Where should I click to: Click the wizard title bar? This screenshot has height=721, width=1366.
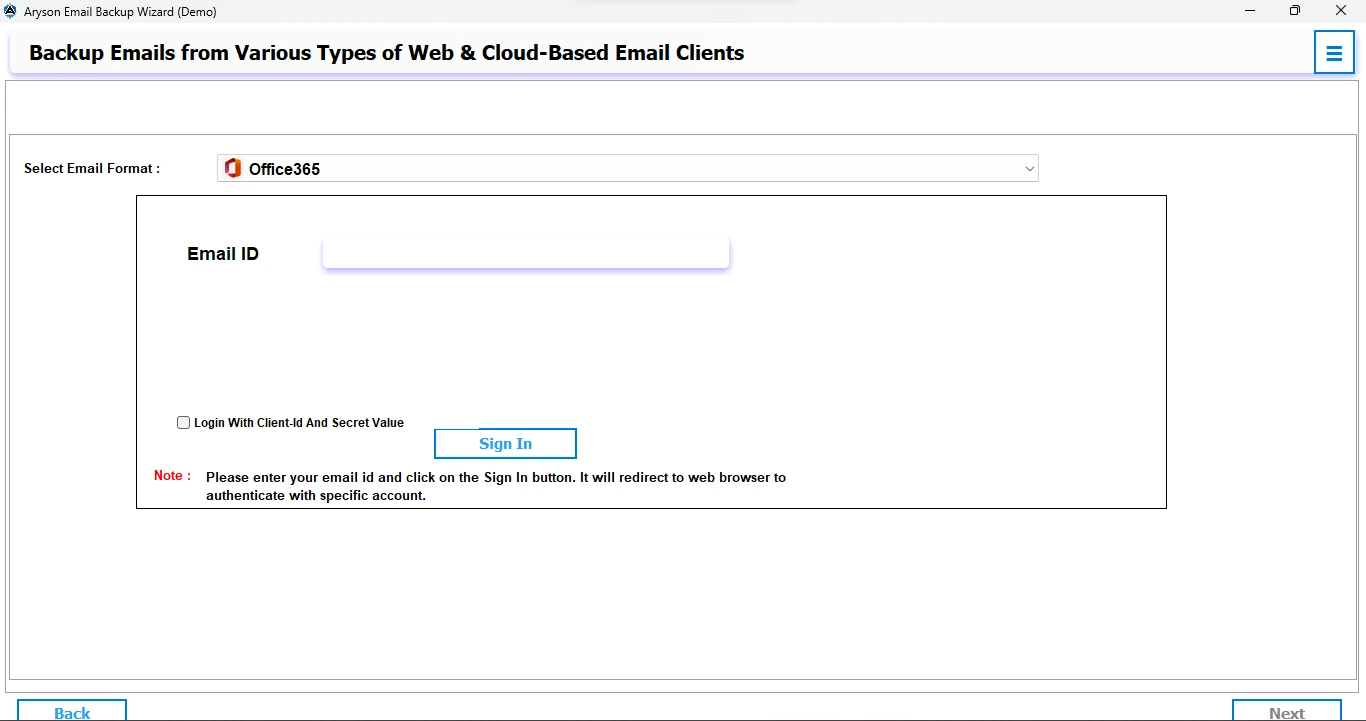click(600, 11)
